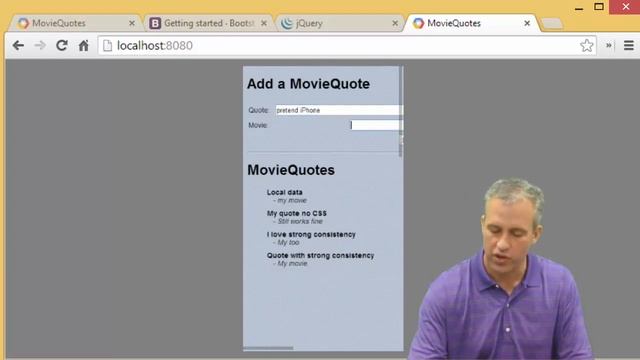Close the active MovieQuotes tab

point(527,23)
